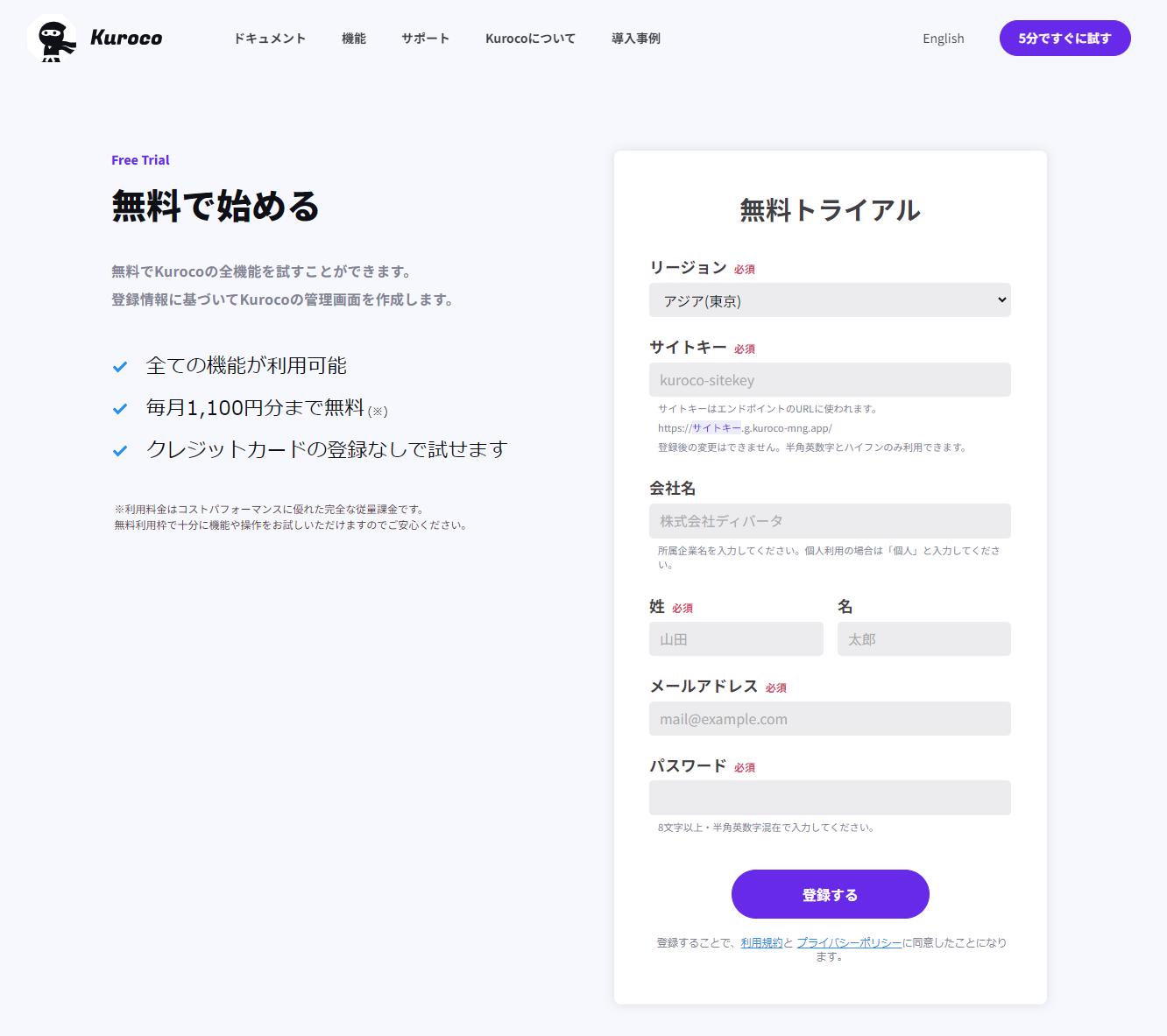Click the highlighted サイトキー in the URL hint
The width and height of the screenshot is (1167, 1036).
(717, 428)
